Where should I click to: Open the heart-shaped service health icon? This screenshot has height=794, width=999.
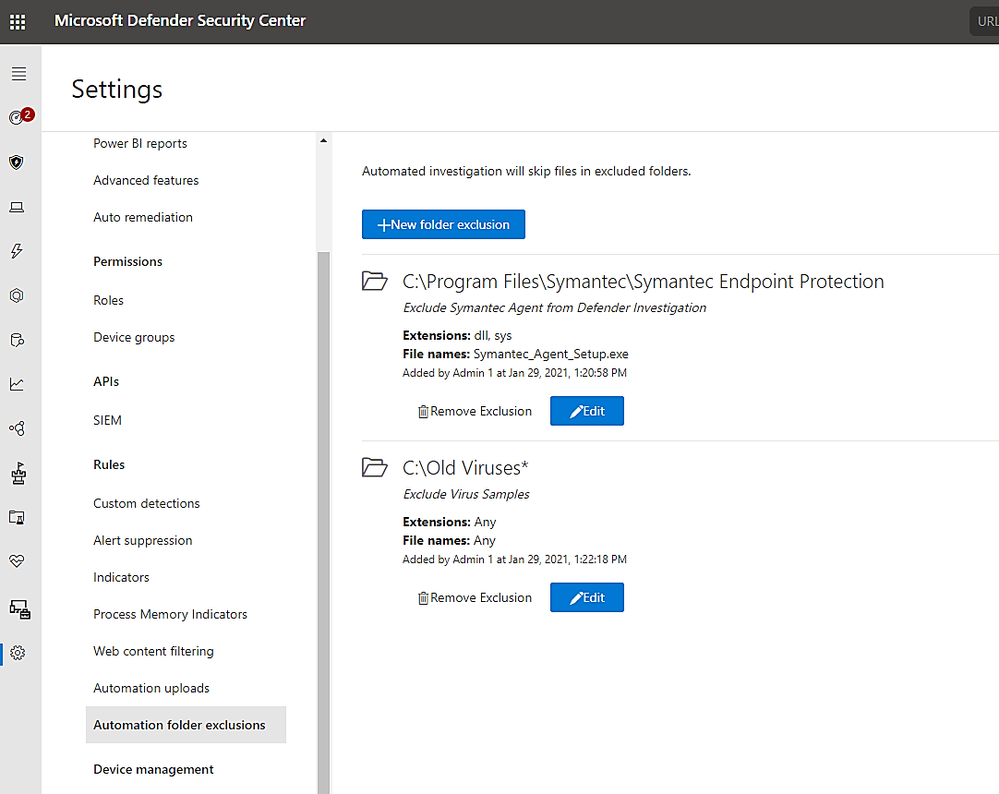pos(17,562)
